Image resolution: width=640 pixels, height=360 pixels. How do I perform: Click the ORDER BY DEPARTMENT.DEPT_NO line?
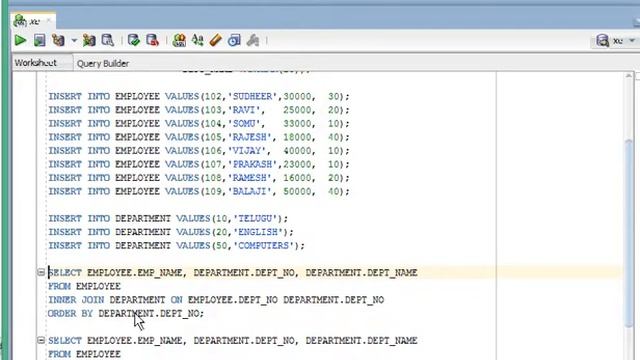(126, 313)
